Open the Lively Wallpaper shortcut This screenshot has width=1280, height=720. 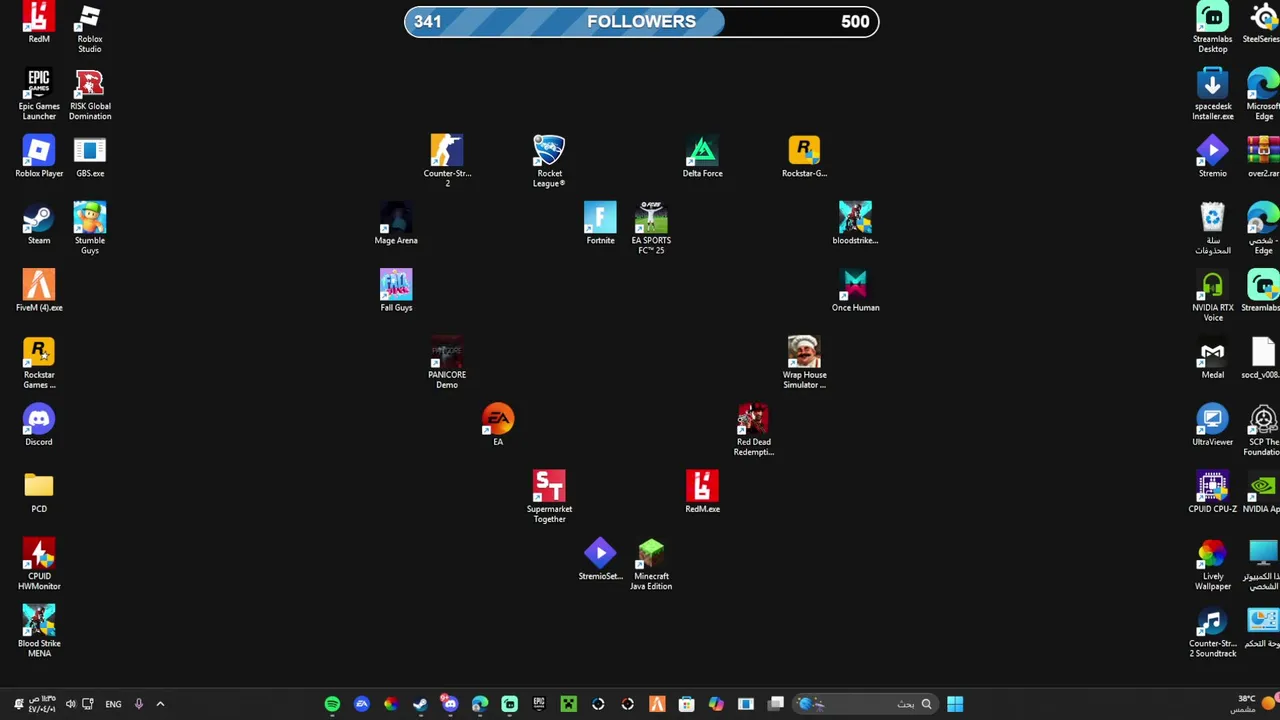(1212, 564)
